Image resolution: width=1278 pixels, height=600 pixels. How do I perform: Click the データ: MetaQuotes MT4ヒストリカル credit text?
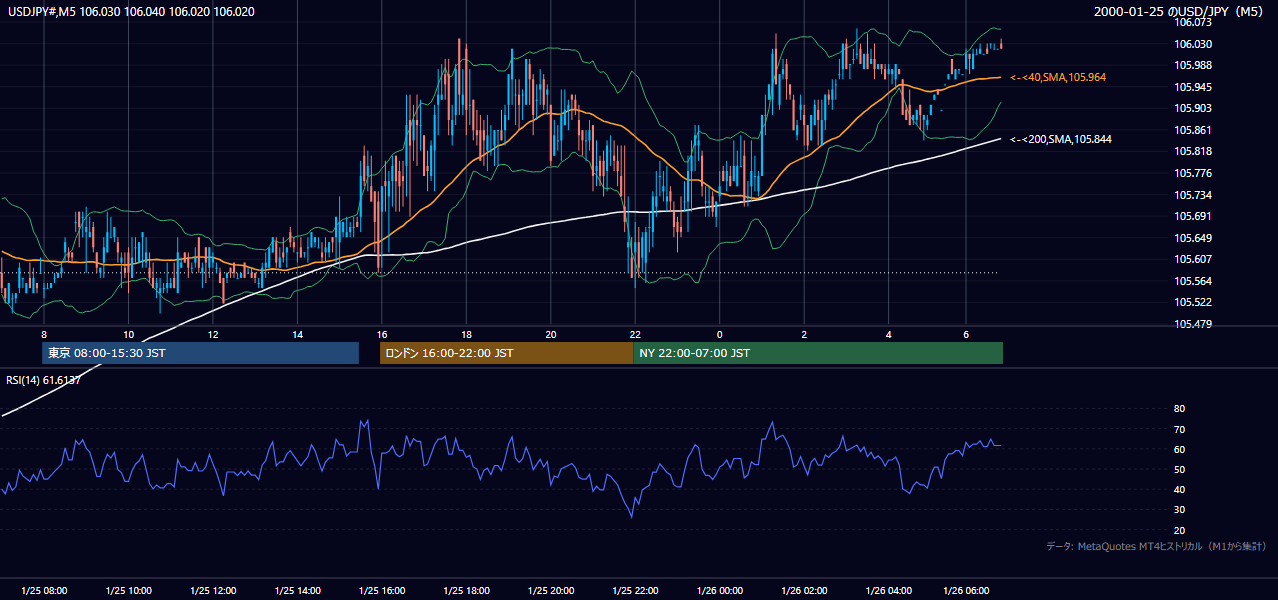coord(1157,546)
